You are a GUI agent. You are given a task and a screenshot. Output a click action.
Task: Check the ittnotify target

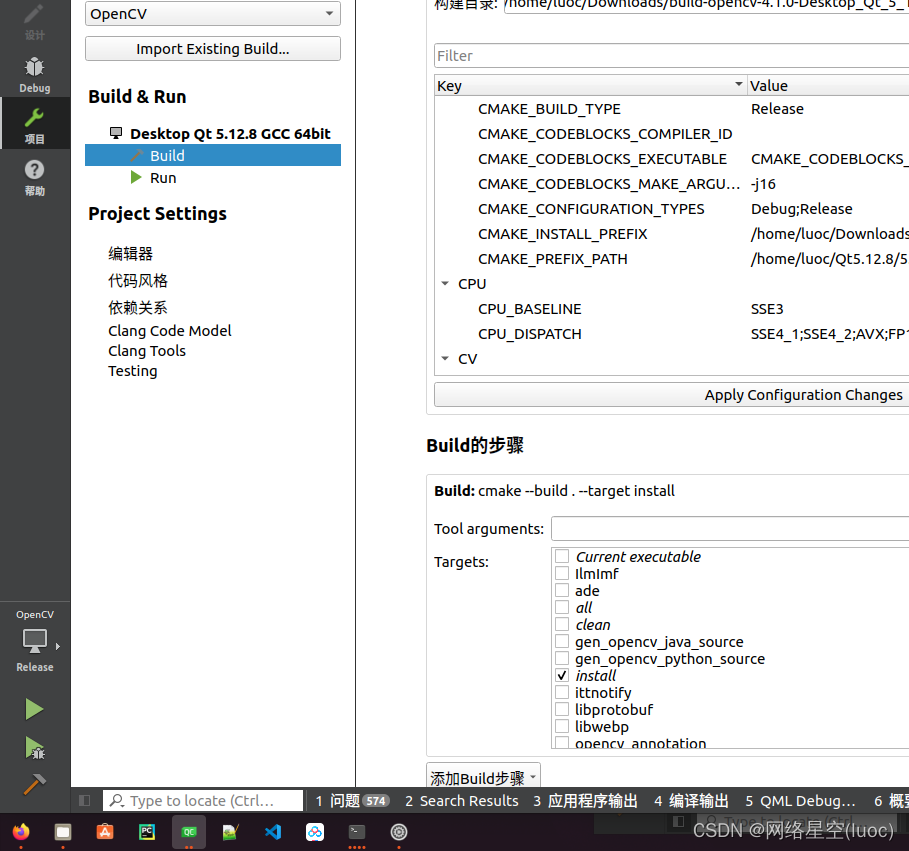click(562, 692)
